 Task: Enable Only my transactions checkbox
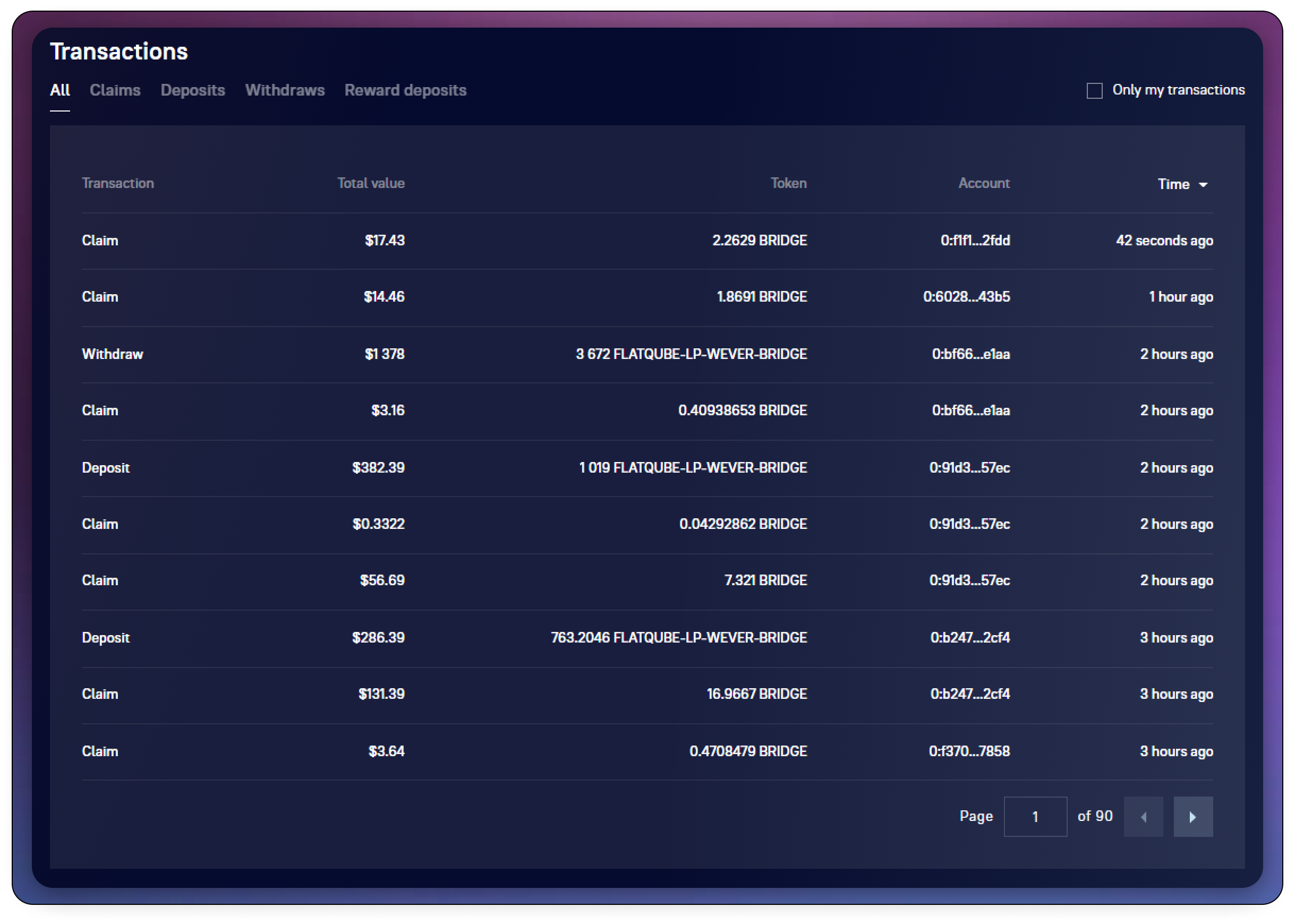pos(1094,90)
